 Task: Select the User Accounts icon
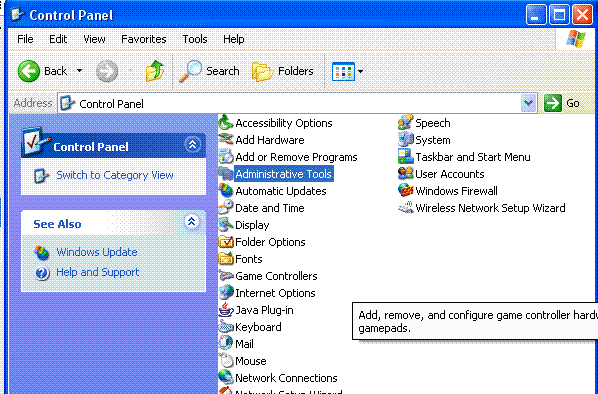405,174
